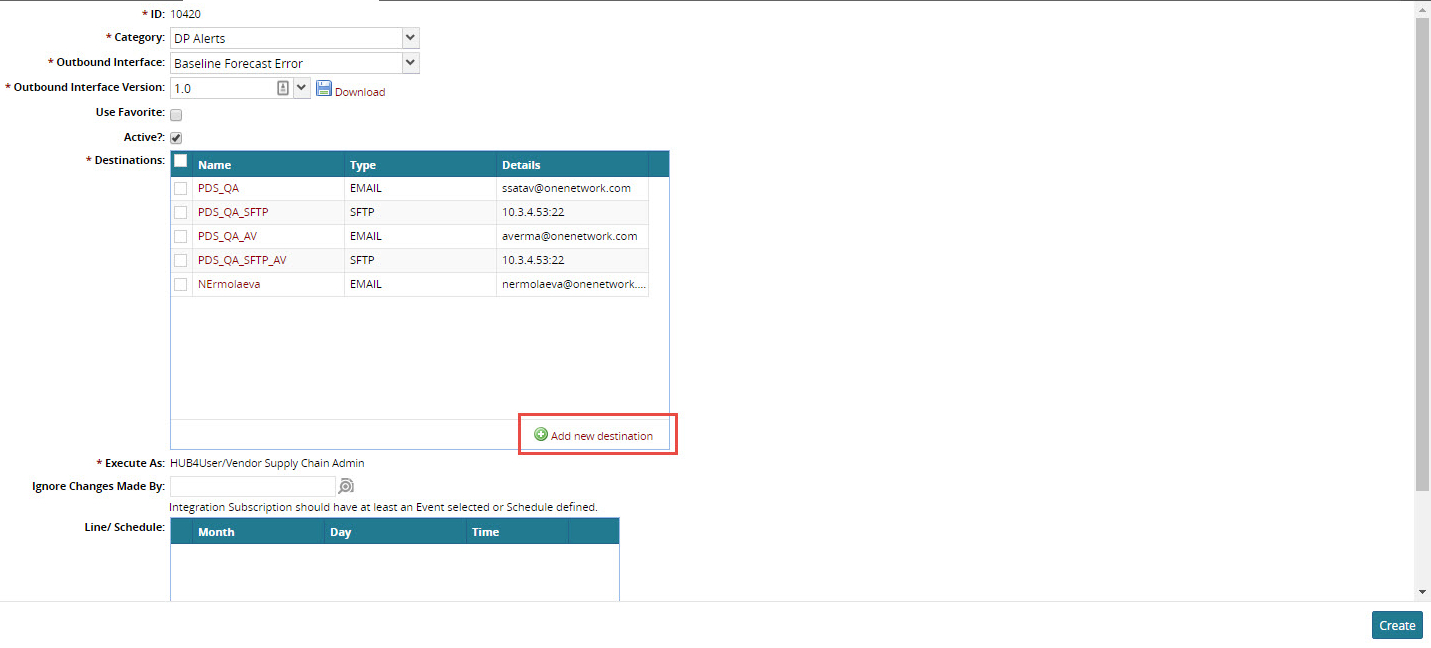Click Add new destination link
The height and width of the screenshot is (648, 1431).
(602, 436)
